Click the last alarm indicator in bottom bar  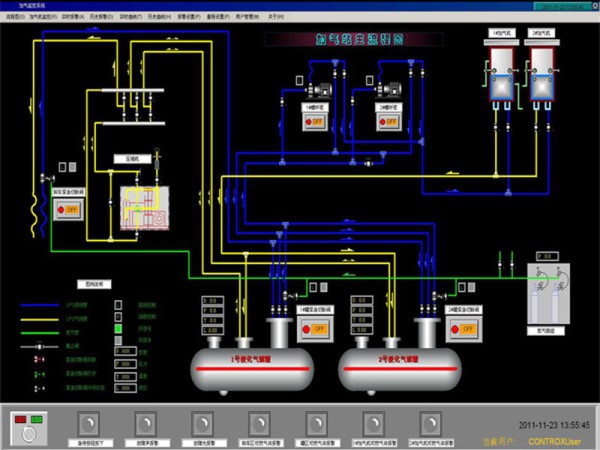tap(429, 421)
